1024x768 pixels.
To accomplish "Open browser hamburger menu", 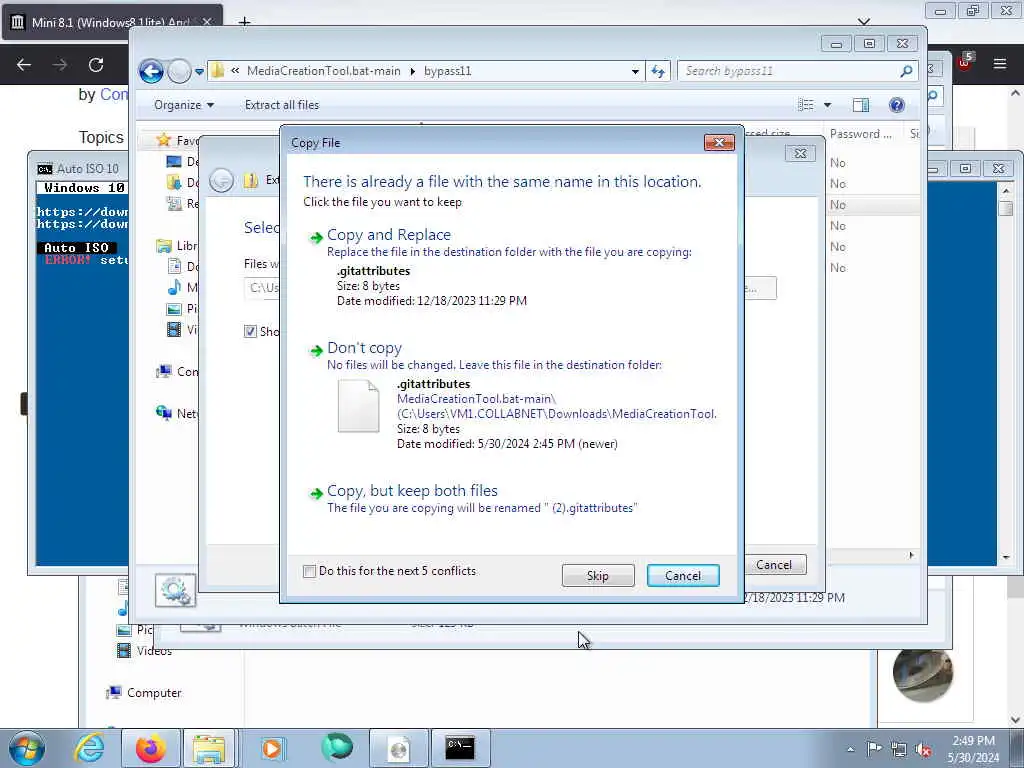I will coord(999,63).
